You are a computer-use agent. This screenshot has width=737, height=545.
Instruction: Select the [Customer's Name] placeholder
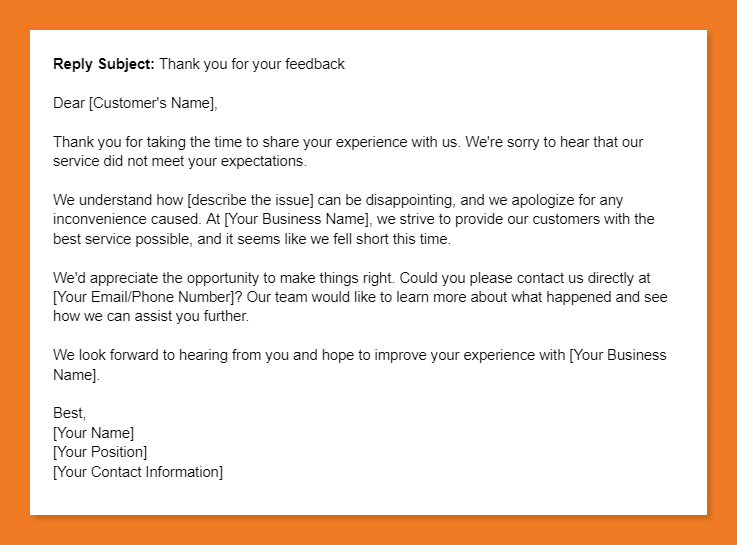point(151,103)
